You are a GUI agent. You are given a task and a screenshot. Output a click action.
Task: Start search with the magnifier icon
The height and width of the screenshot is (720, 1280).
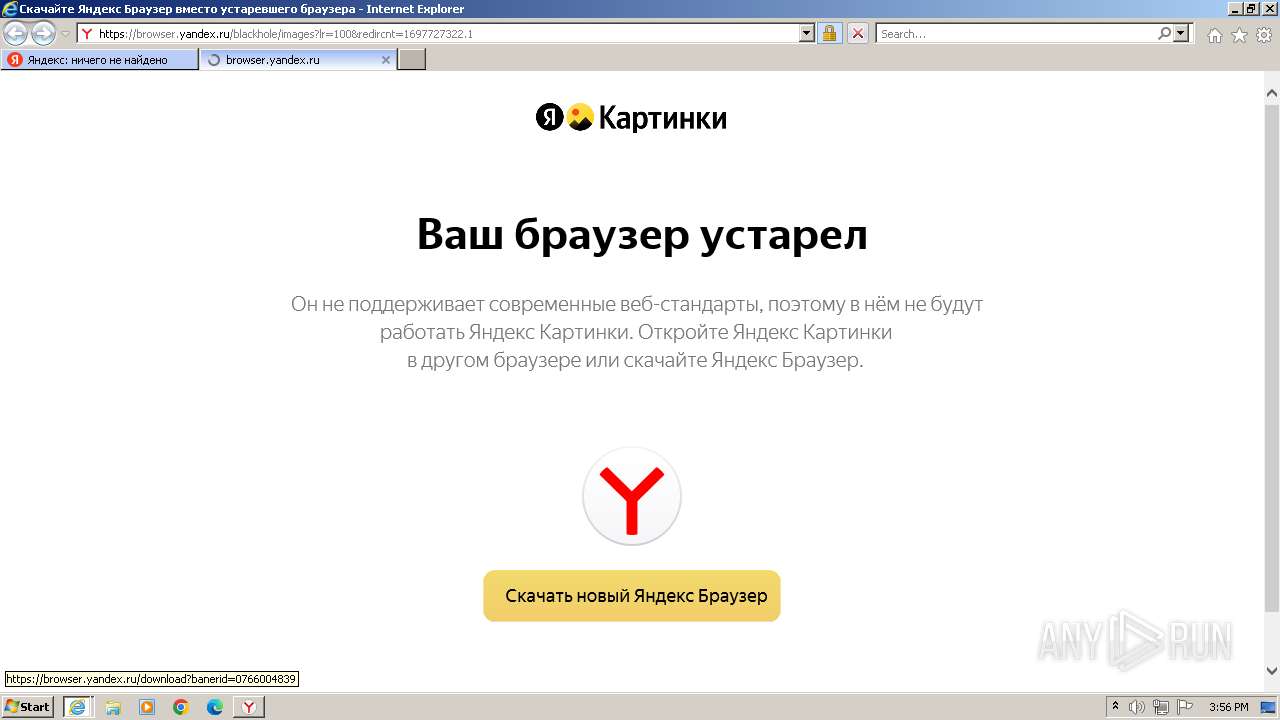1164,33
